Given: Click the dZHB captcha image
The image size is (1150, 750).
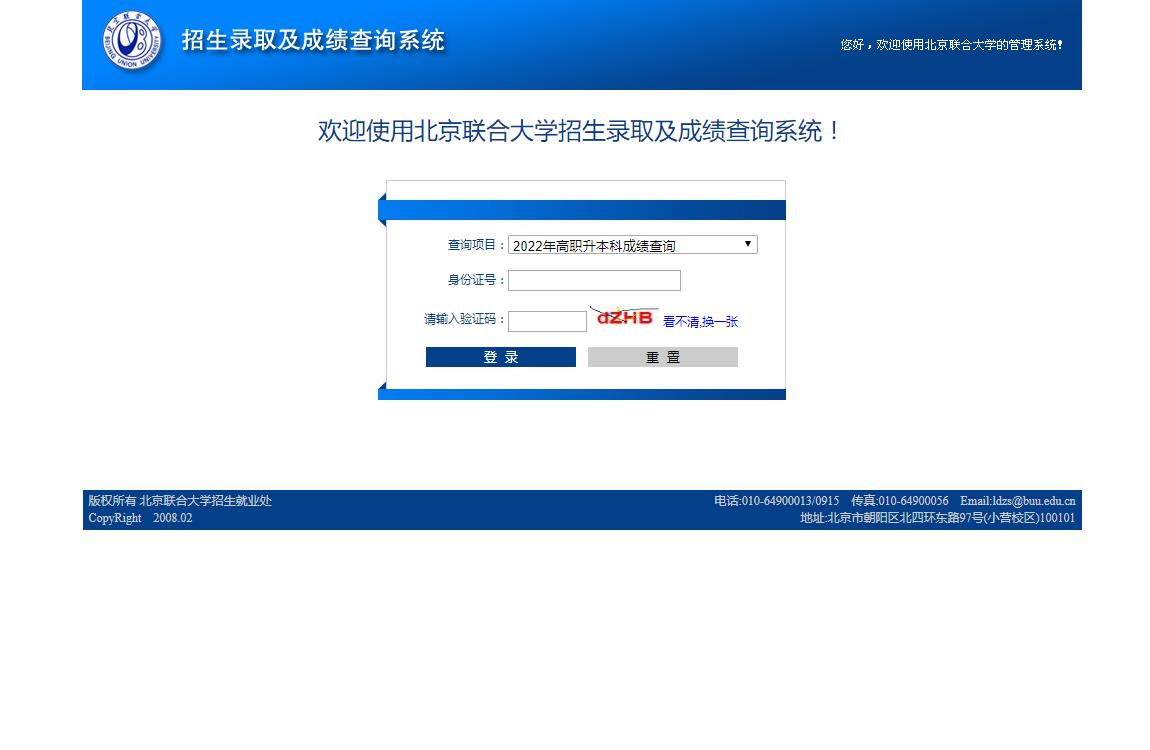Looking at the screenshot, I should point(624,317).
